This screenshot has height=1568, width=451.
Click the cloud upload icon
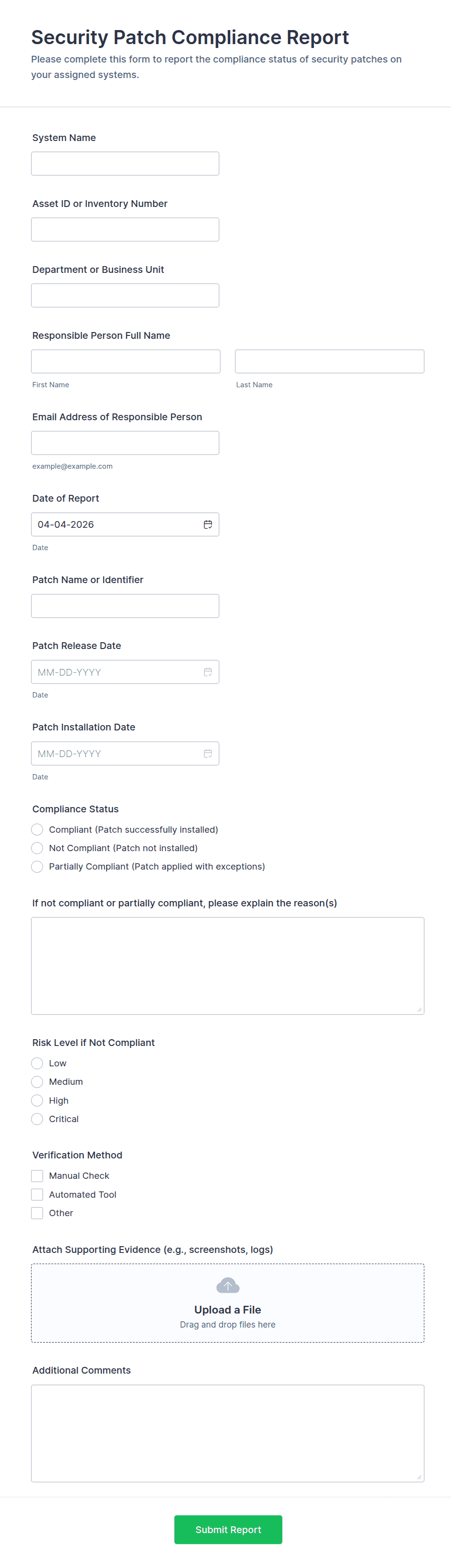(x=227, y=1285)
